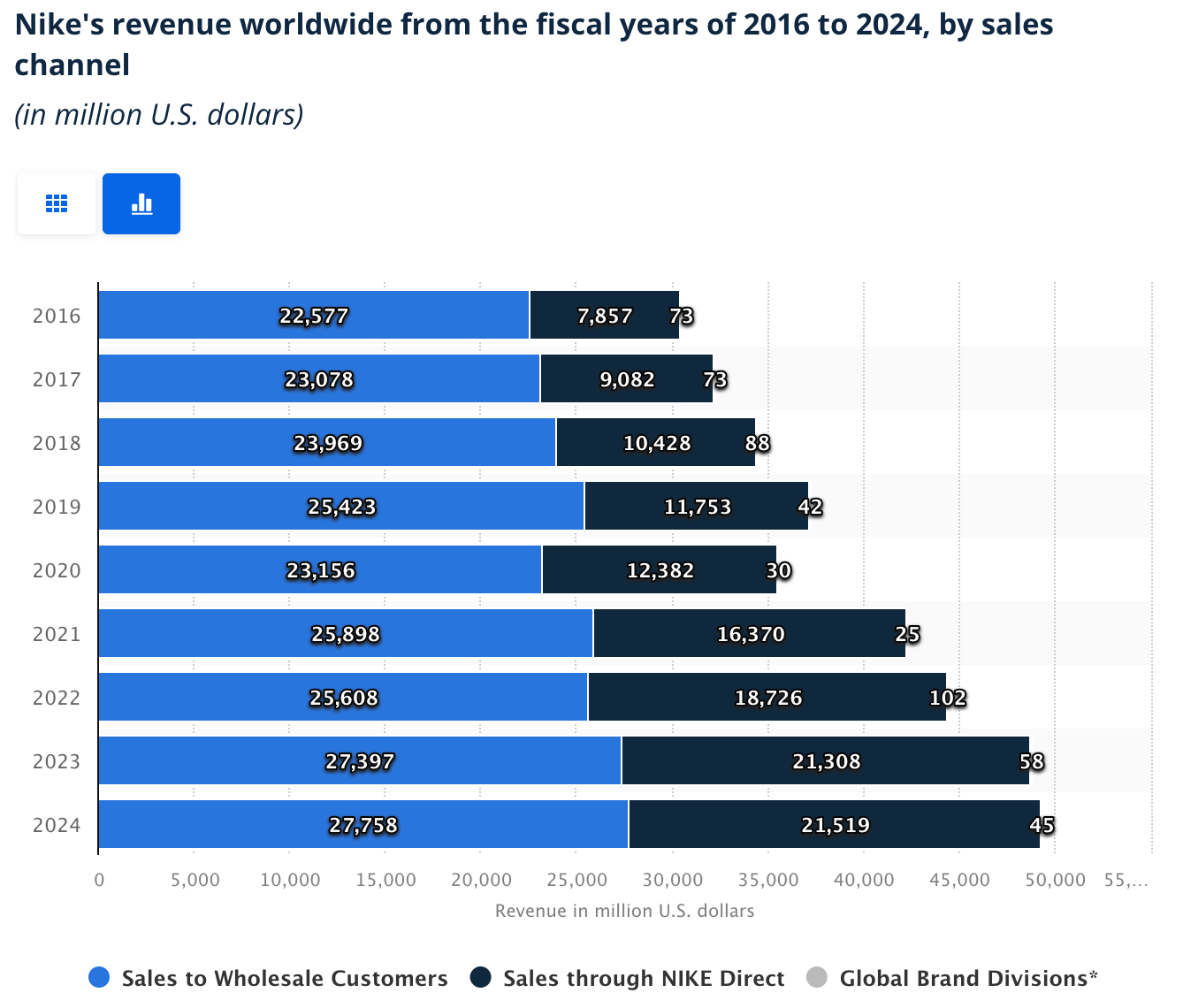Click the 2016 wholesale bar labeled 22,577
The height and width of the screenshot is (1008, 1183).
[x=314, y=315]
